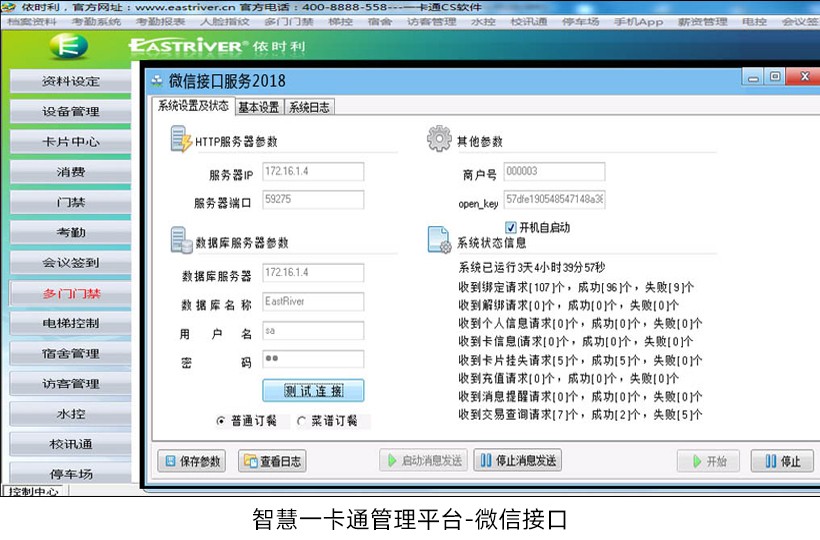Image resolution: width=820 pixels, height=540 pixels.
Task: Click the gear icon beside 其他参数
Action: (x=439, y=139)
